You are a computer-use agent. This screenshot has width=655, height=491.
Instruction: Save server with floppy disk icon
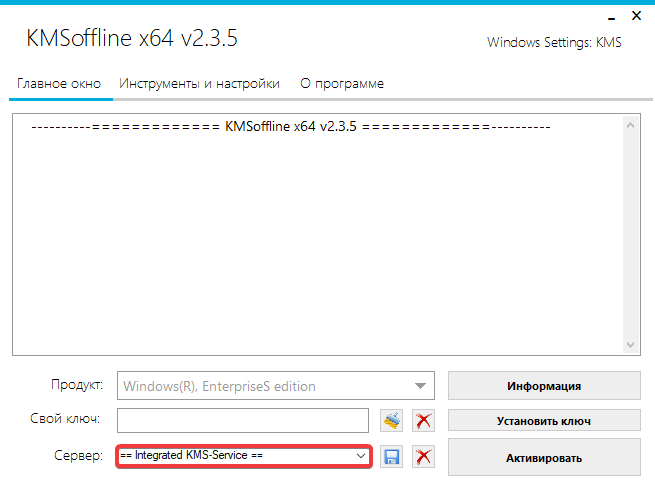[x=391, y=456]
